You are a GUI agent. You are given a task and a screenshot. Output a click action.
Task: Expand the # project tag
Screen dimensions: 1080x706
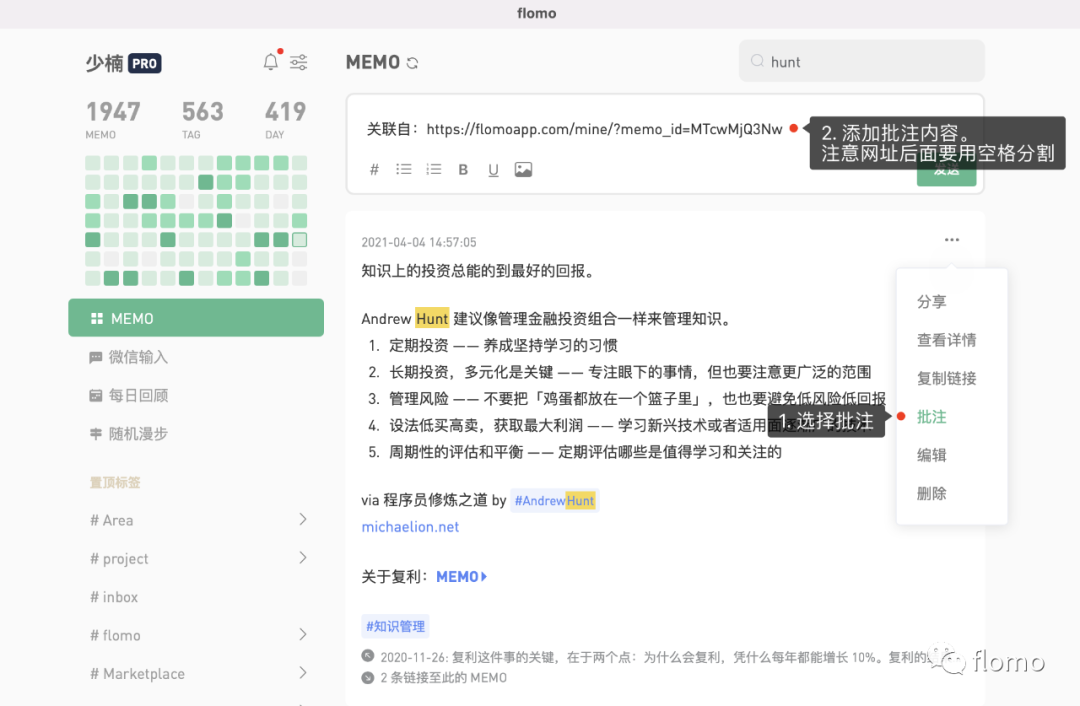click(x=303, y=558)
